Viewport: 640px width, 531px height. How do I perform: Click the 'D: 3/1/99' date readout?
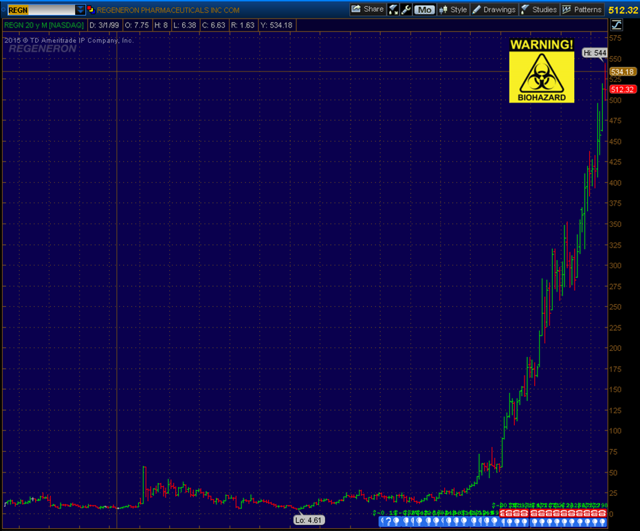coord(104,25)
